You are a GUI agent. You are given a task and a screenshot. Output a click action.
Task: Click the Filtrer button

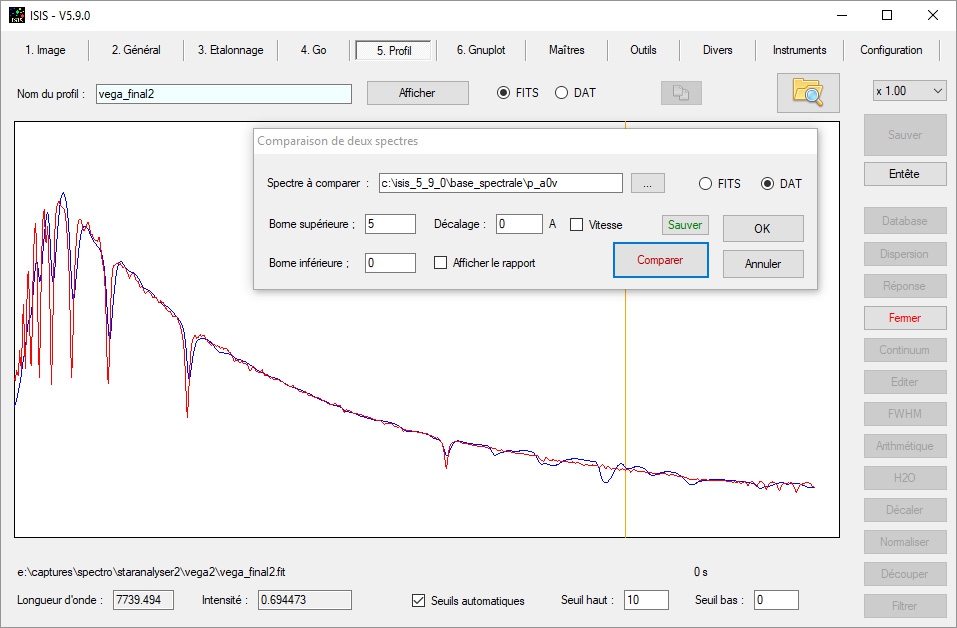point(905,605)
